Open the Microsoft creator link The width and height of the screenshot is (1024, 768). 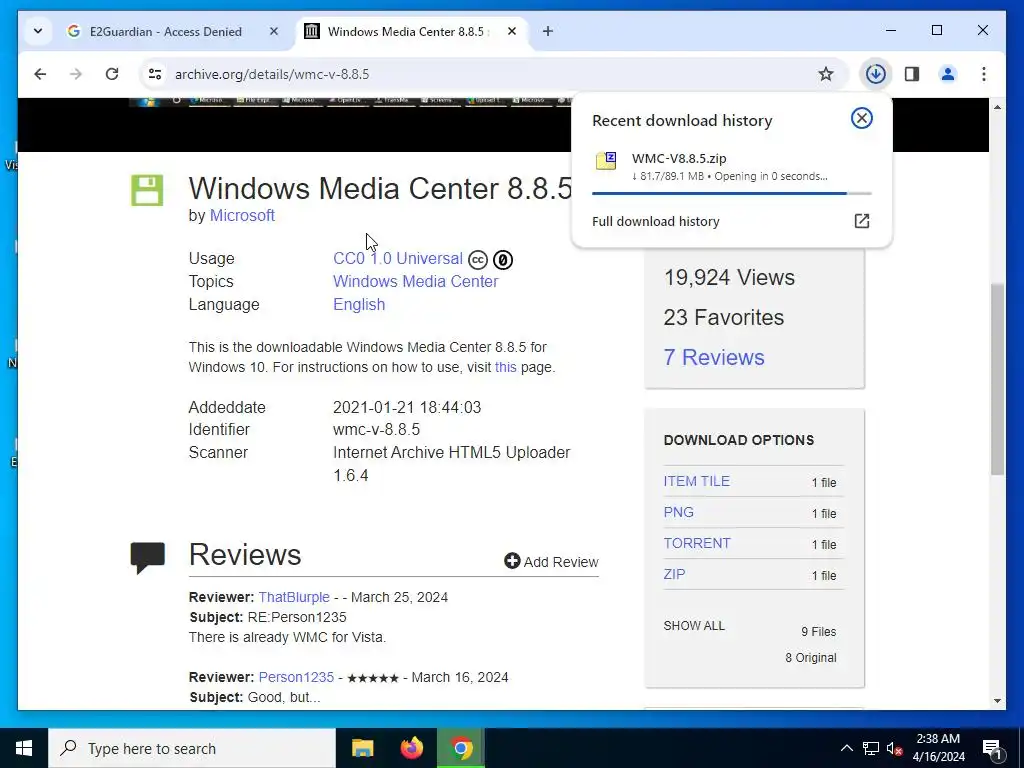coord(242,216)
